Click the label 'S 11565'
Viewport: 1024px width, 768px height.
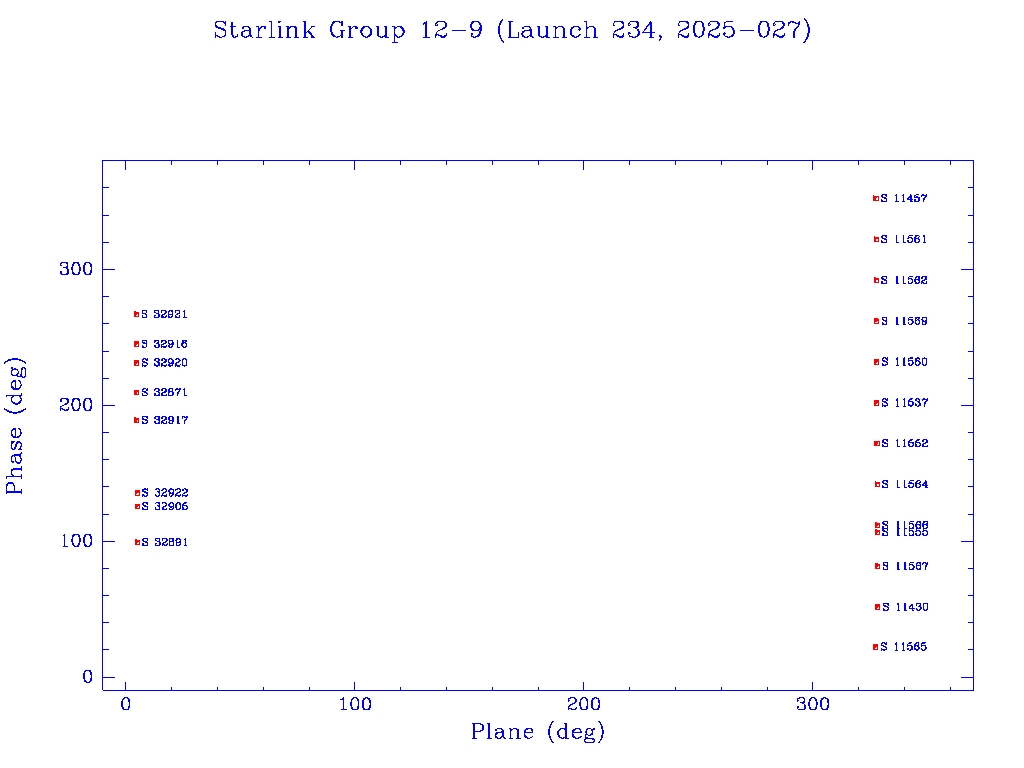point(904,647)
